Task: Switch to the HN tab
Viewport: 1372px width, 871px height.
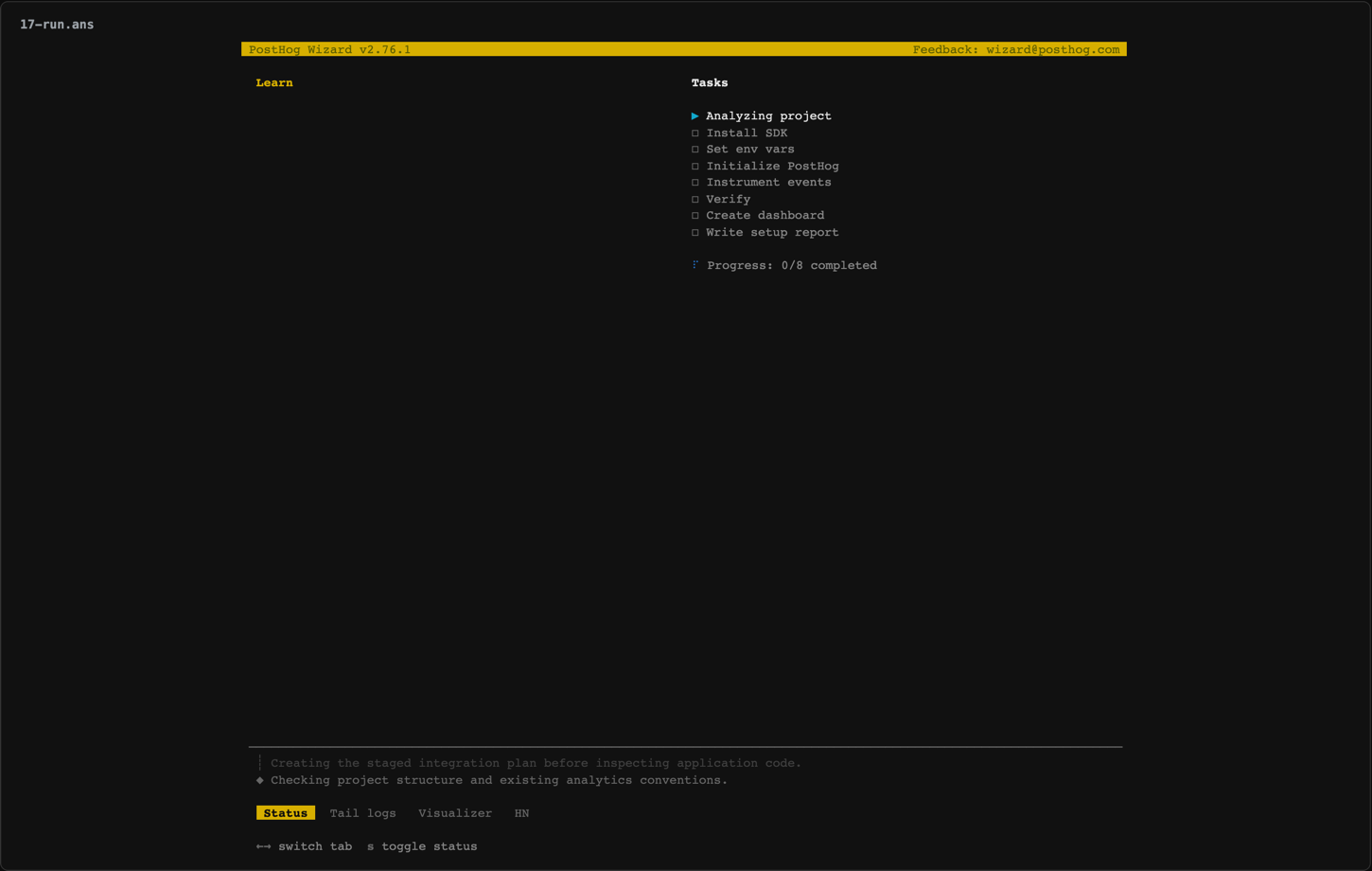Action: (x=521, y=813)
